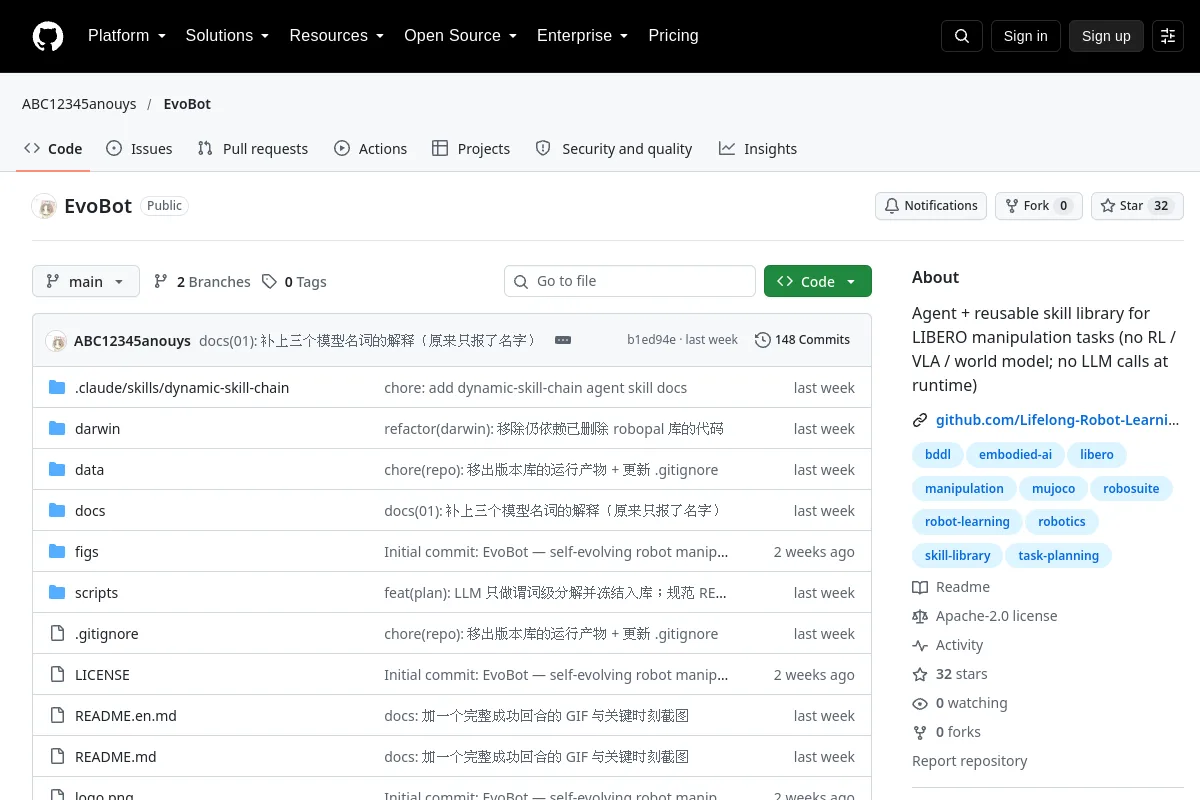Open the bddl topic tag
1200x800 pixels.
[x=938, y=454]
